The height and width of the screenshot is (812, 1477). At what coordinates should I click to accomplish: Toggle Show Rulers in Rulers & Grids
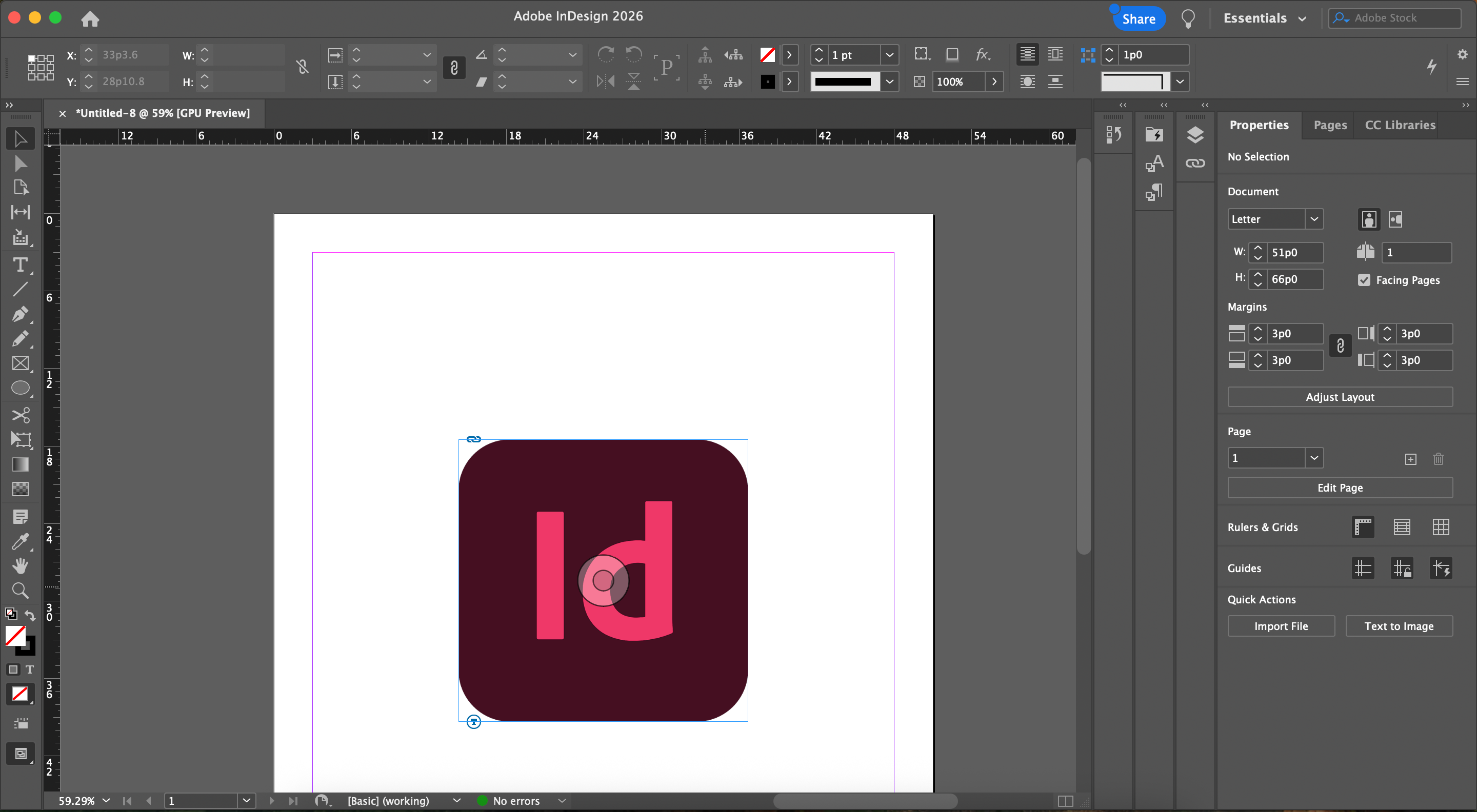coord(1363,527)
